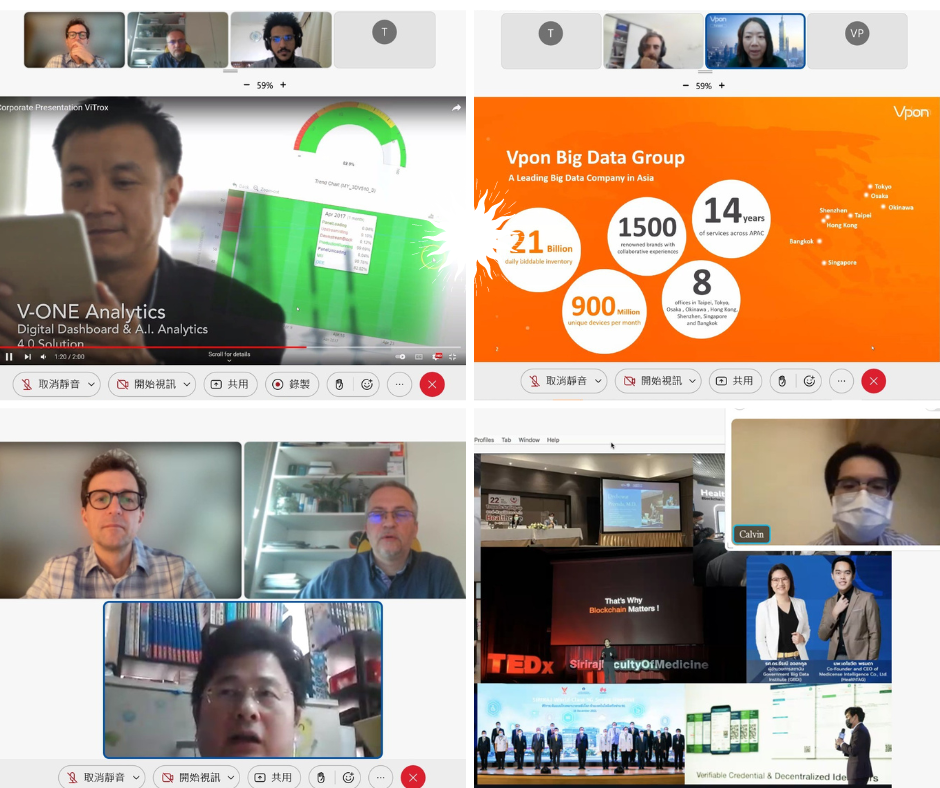
Task: End the ViTrox meeting with red X
Action: tap(432, 384)
